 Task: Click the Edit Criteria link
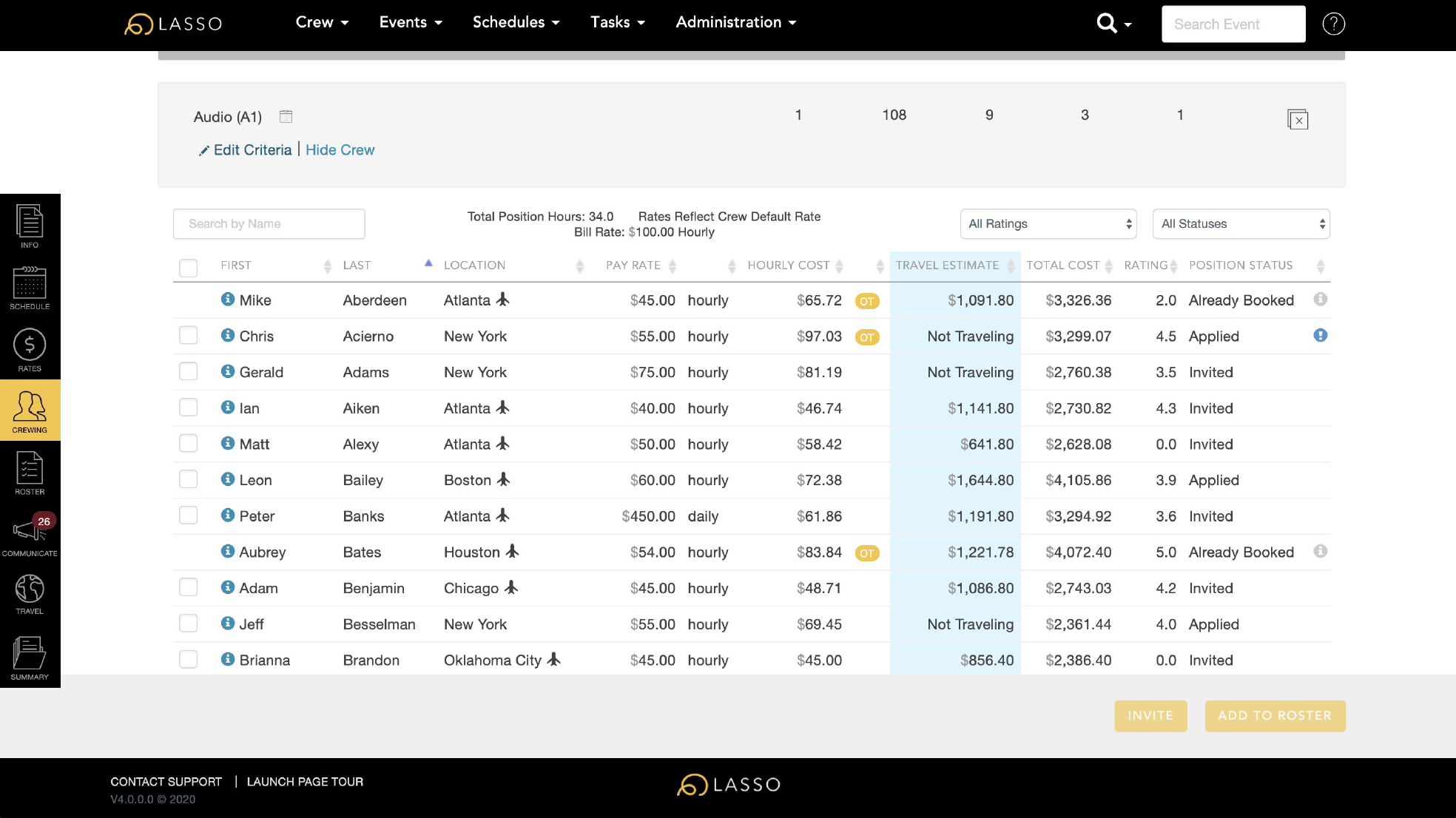point(252,150)
